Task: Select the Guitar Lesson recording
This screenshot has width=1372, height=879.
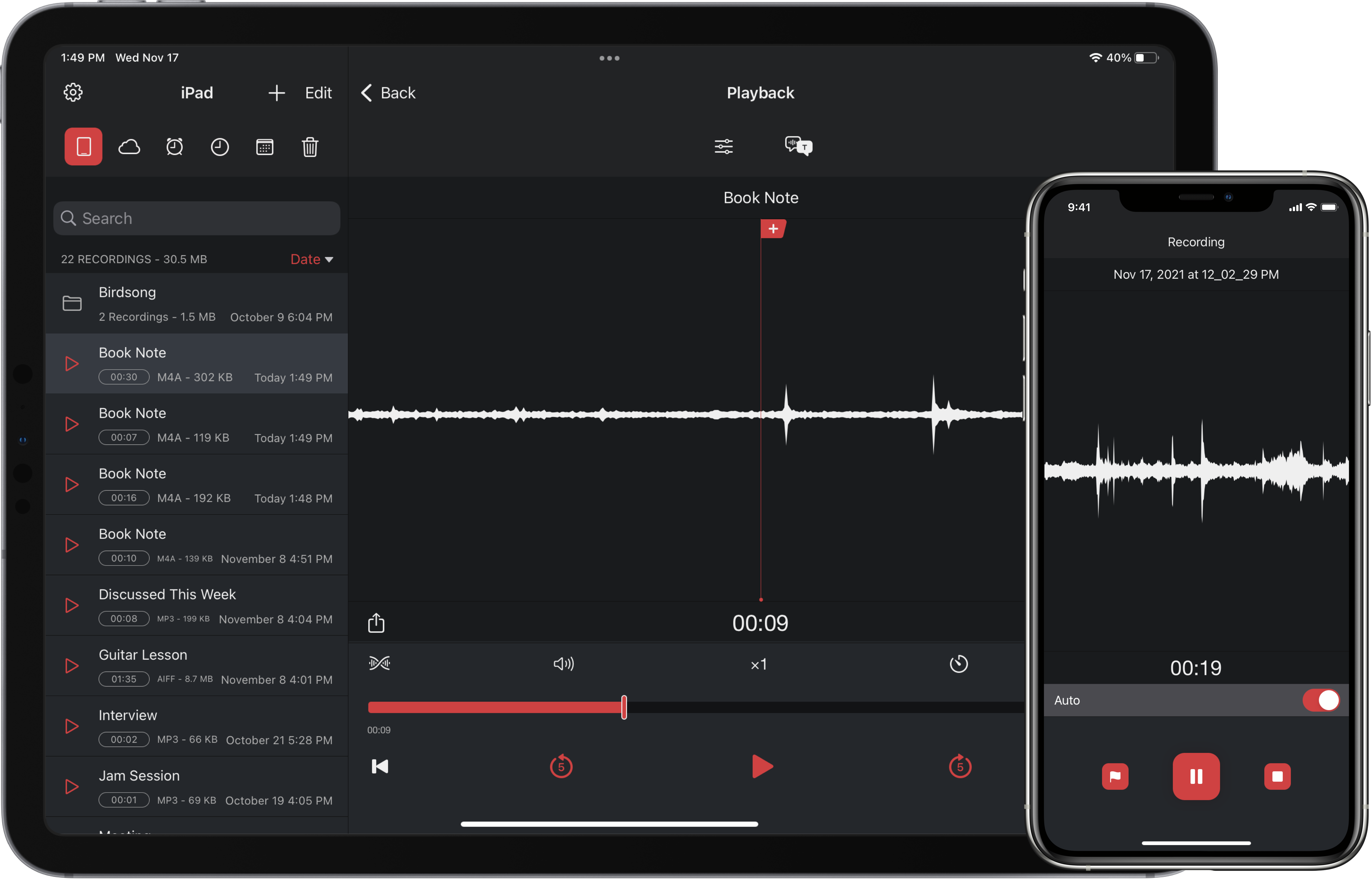Action: pos(196,666)
